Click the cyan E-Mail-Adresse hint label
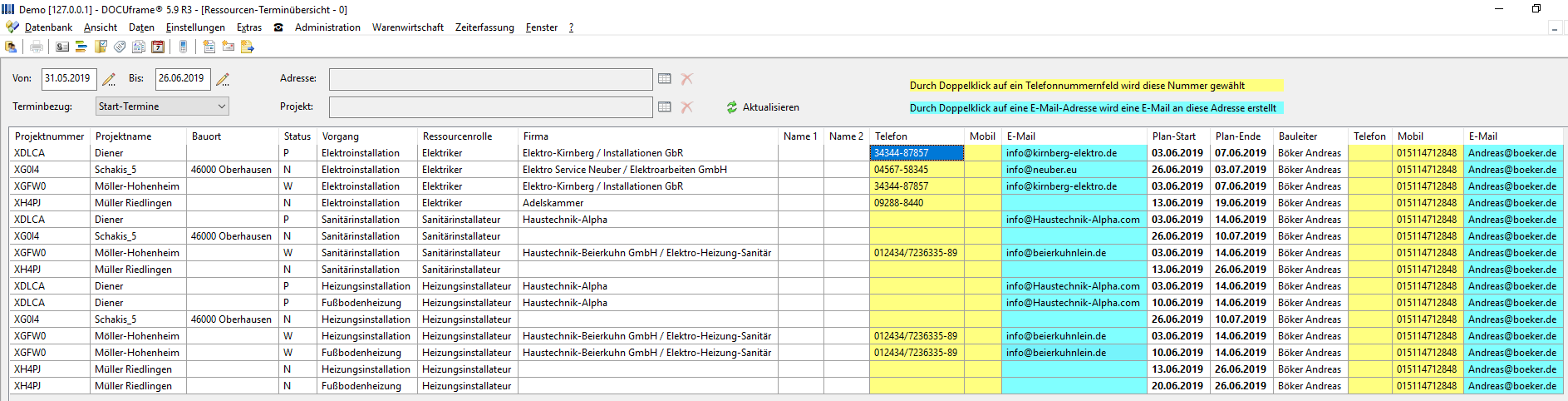Viewport: 1568px width, 401px height. tap(1096, 108)
